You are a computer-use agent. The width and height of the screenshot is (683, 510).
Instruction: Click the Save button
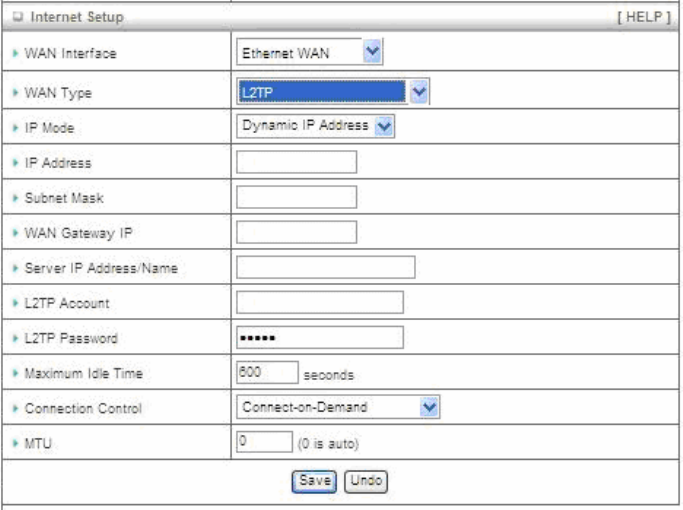[314, 482]
